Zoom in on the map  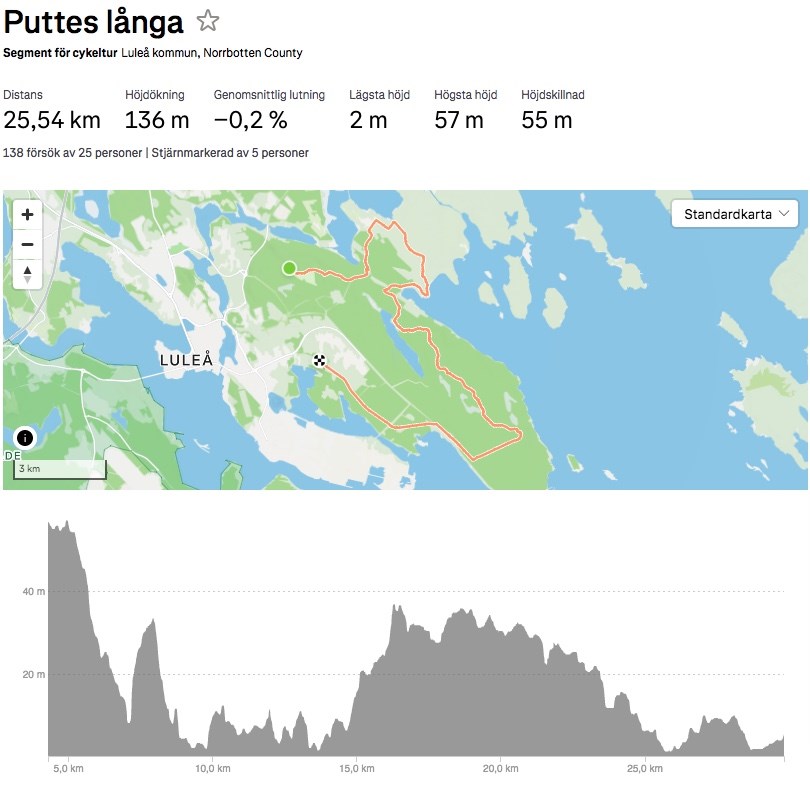pyautogui.click(x=27, y=214)
